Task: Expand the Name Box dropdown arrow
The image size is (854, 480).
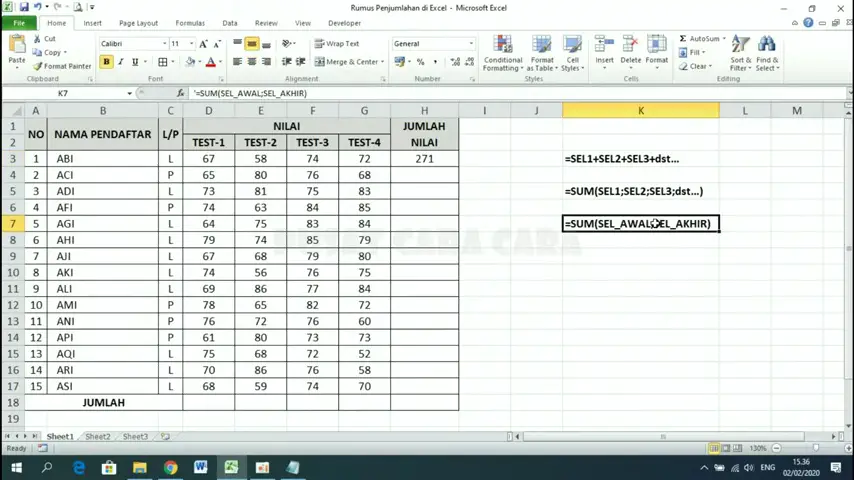Action: coord(129,93)
